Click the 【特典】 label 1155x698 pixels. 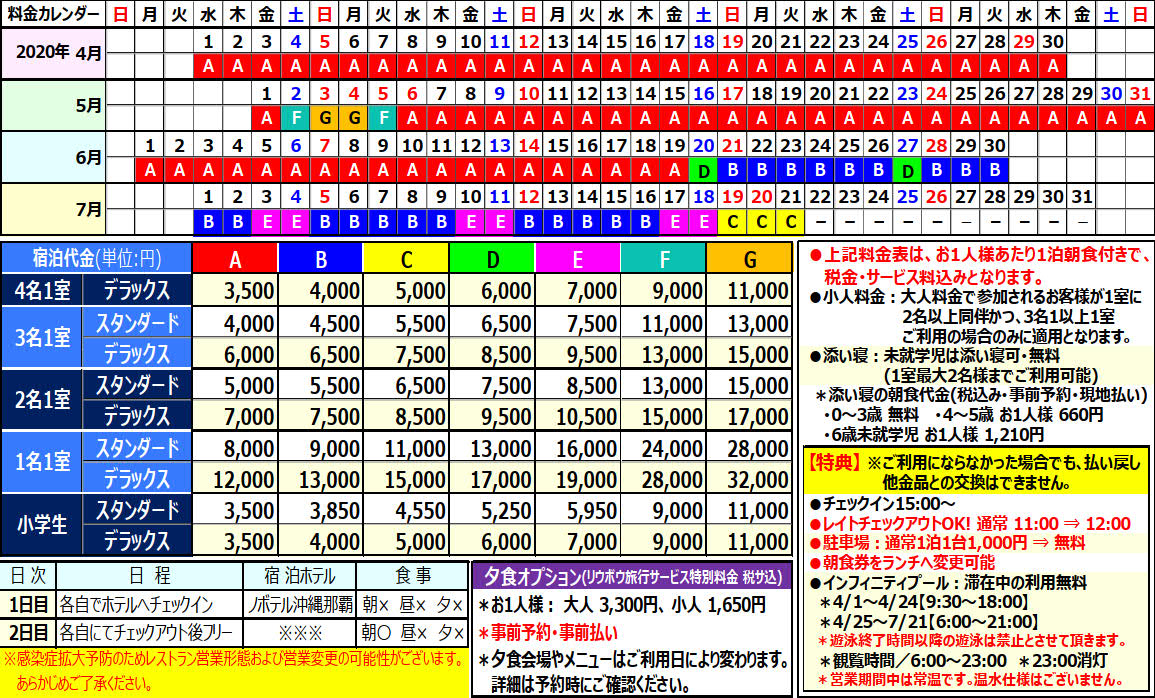click(832, 462)
